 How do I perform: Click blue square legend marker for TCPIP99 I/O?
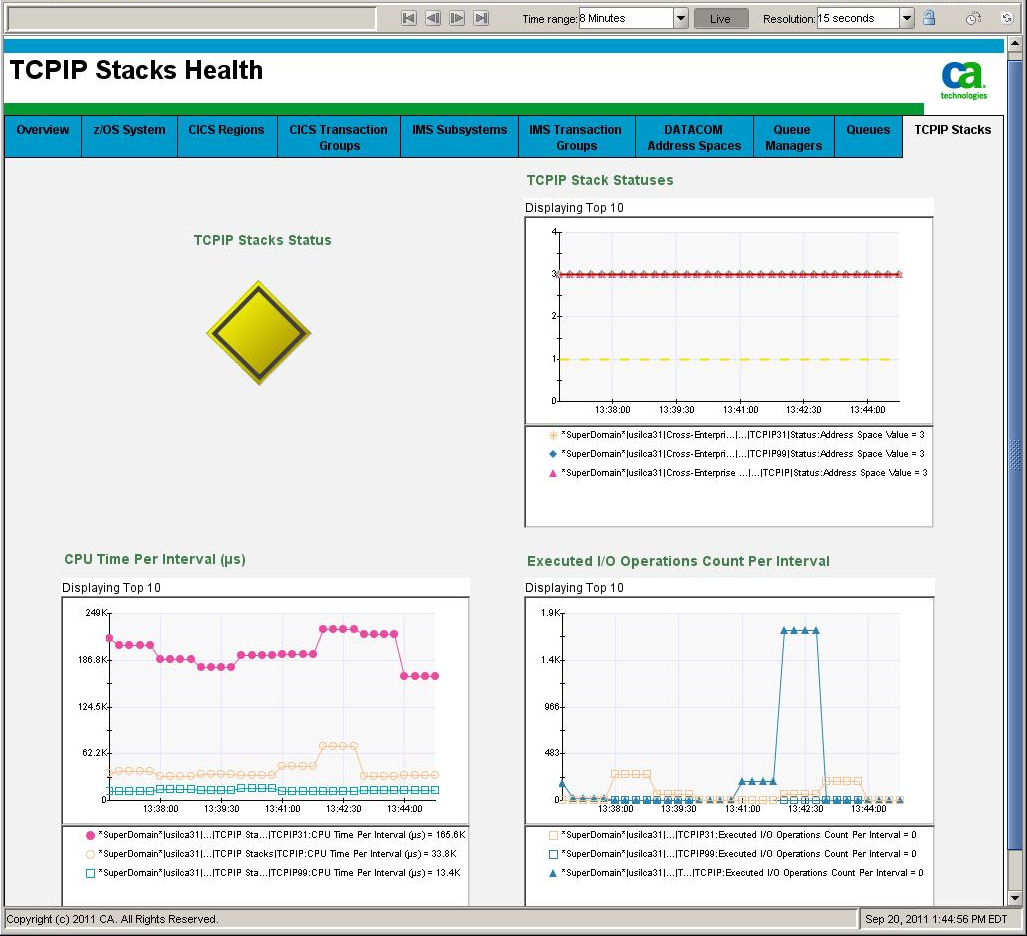(x=553, y=854)
